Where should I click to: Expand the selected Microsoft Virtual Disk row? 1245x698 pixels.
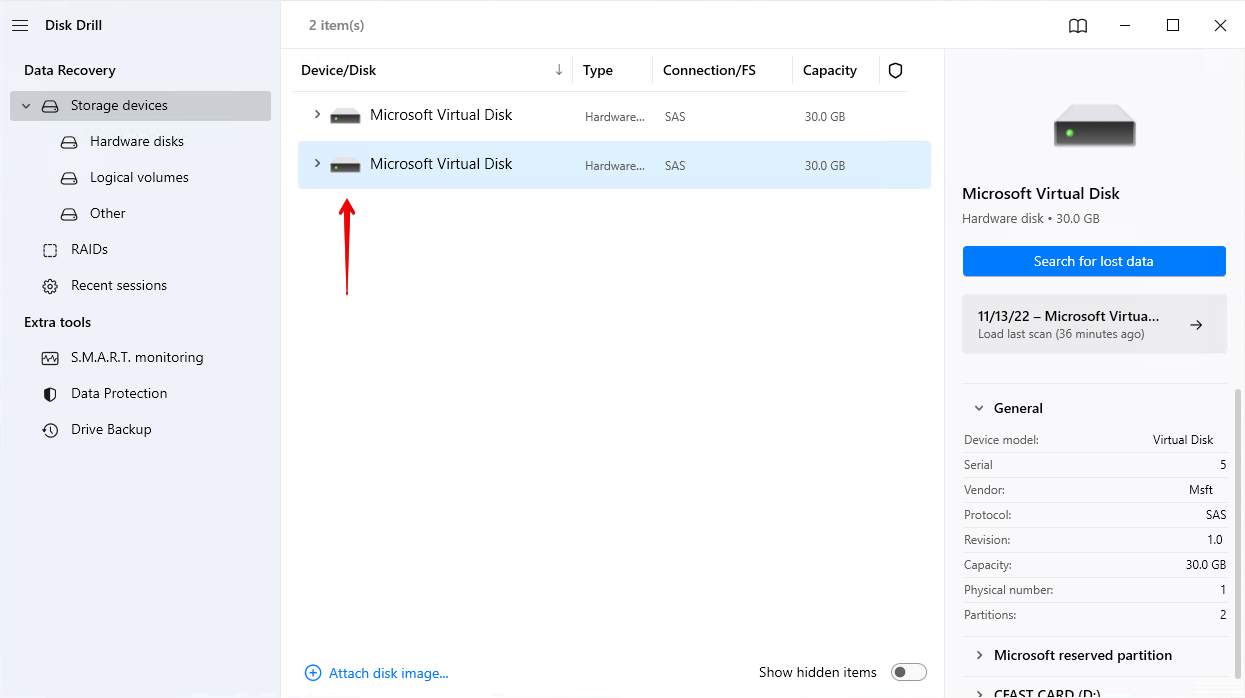(x=317, y=164)
